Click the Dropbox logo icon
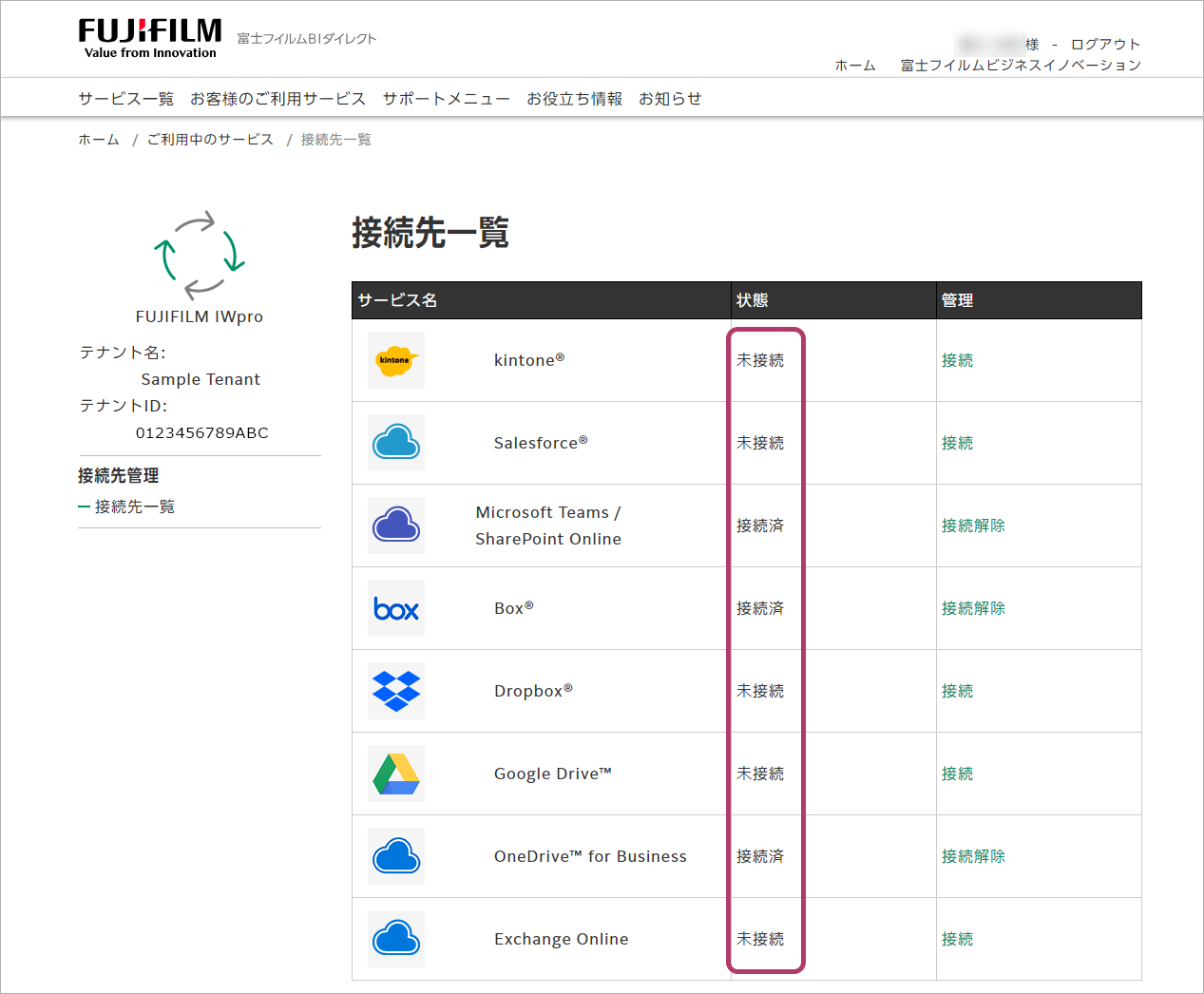Image resolution: width=1204 pixels, height=994 pixels. coord(396,691)
